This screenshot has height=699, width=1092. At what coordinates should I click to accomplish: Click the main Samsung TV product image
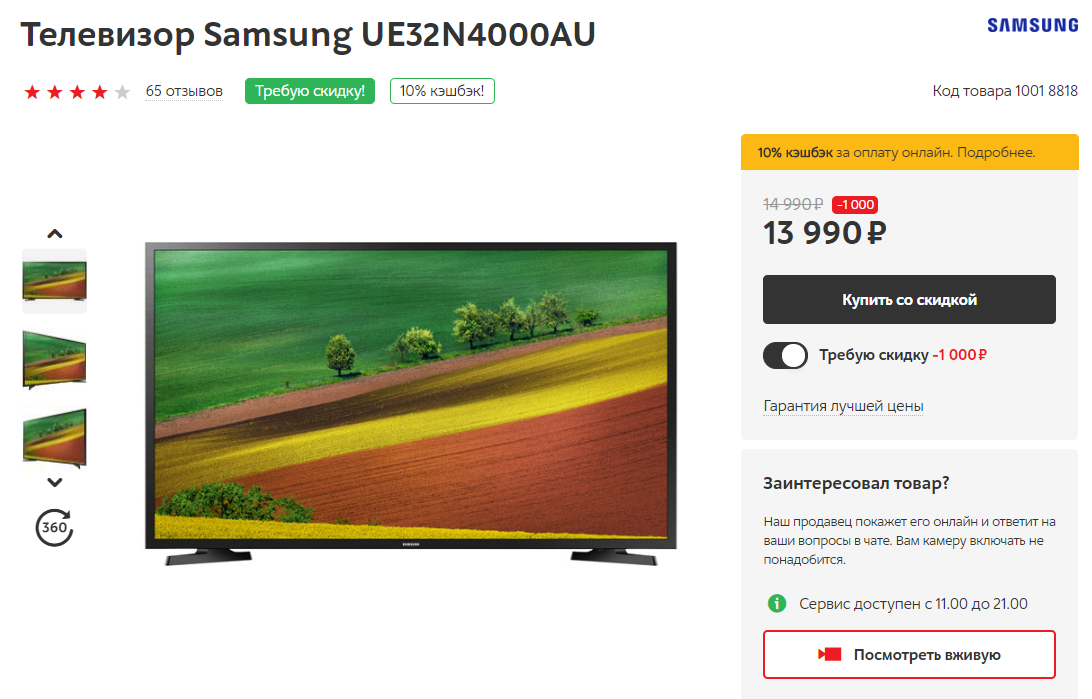[x=411, y=404]
